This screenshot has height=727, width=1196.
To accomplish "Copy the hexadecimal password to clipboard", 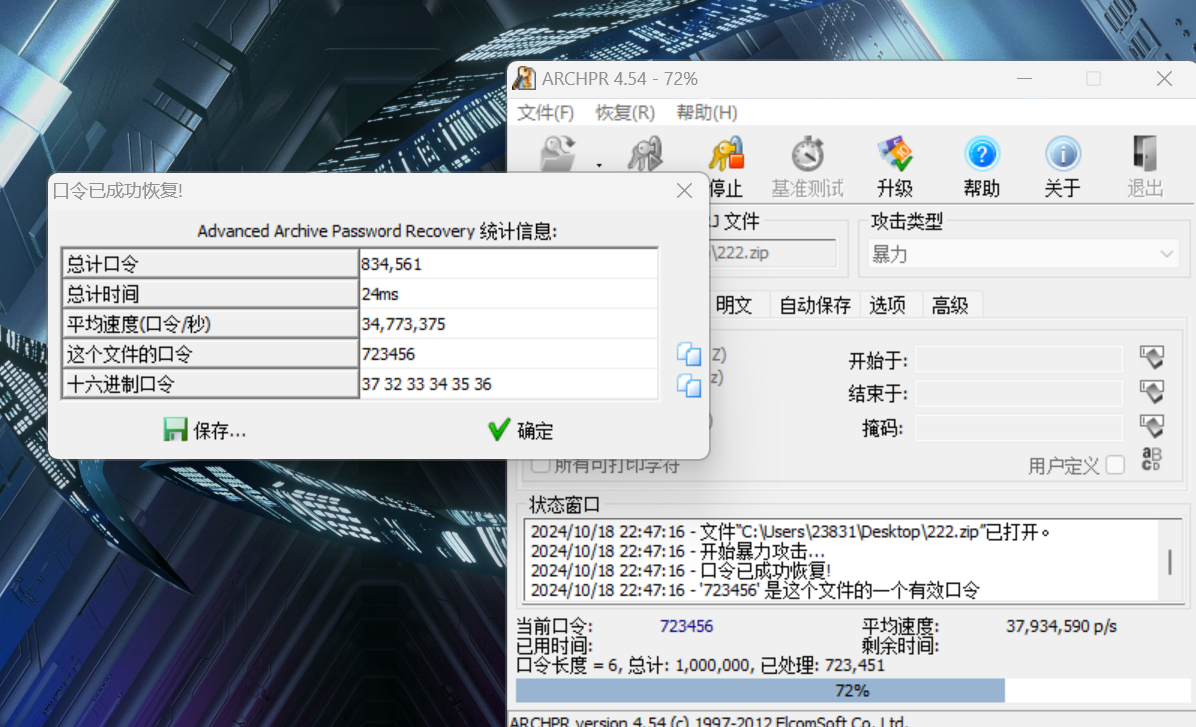I will [689, 385].
